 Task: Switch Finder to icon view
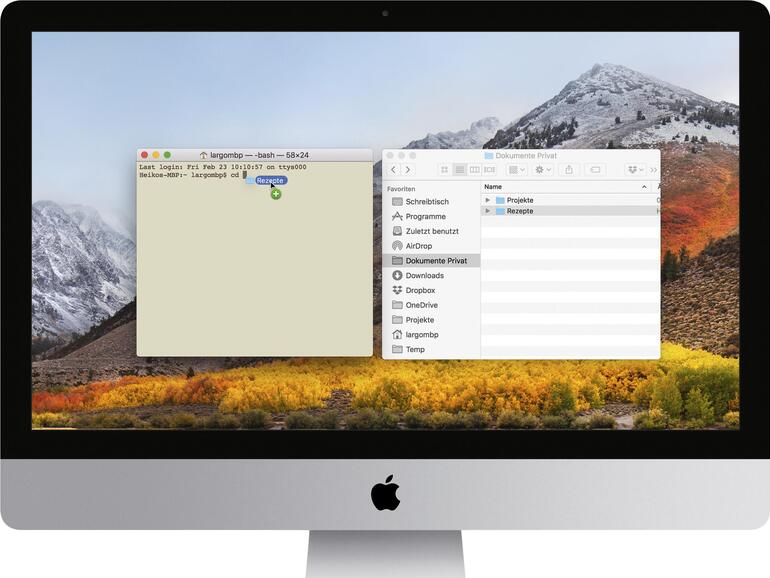[444, 170]
